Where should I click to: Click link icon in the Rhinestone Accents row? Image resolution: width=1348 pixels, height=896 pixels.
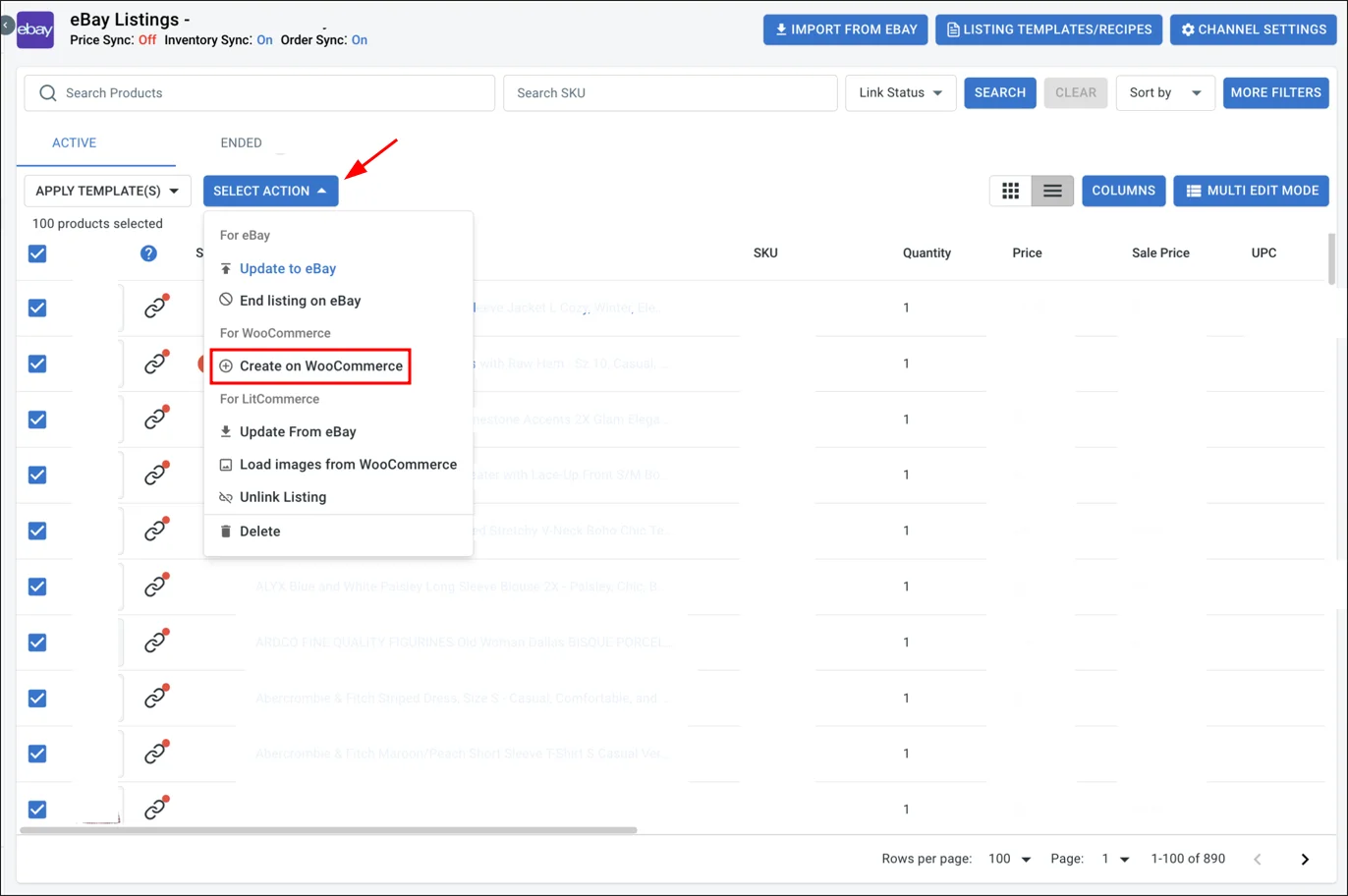pos(155,420)
